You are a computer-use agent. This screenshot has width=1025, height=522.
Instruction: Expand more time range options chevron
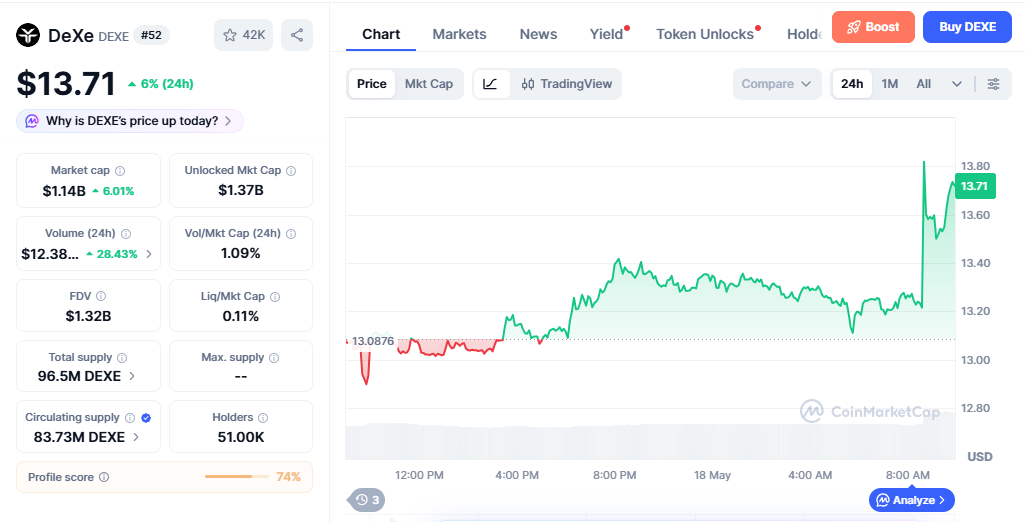click(957, 84)
